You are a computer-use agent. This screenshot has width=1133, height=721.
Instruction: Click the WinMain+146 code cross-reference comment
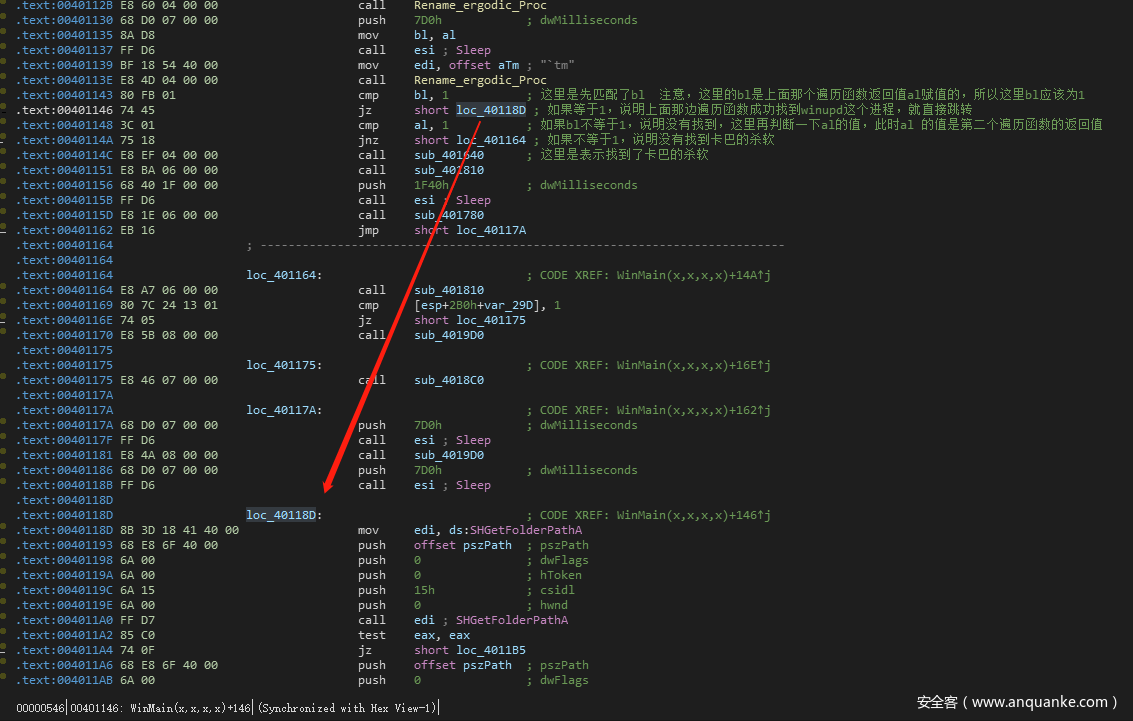655,515
